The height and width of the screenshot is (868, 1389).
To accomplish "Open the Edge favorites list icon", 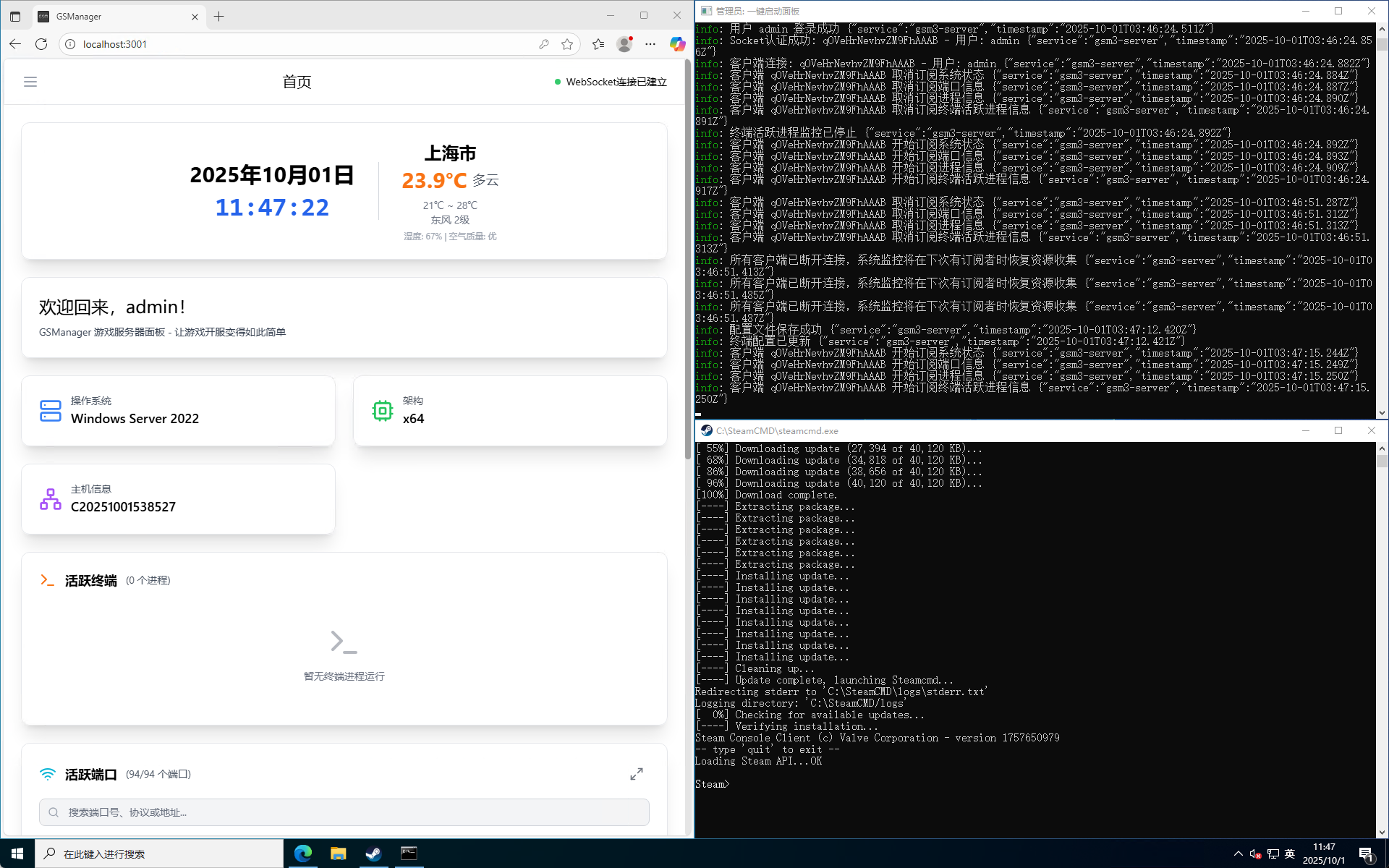I will pyautogui.click(x=598, y=44).
